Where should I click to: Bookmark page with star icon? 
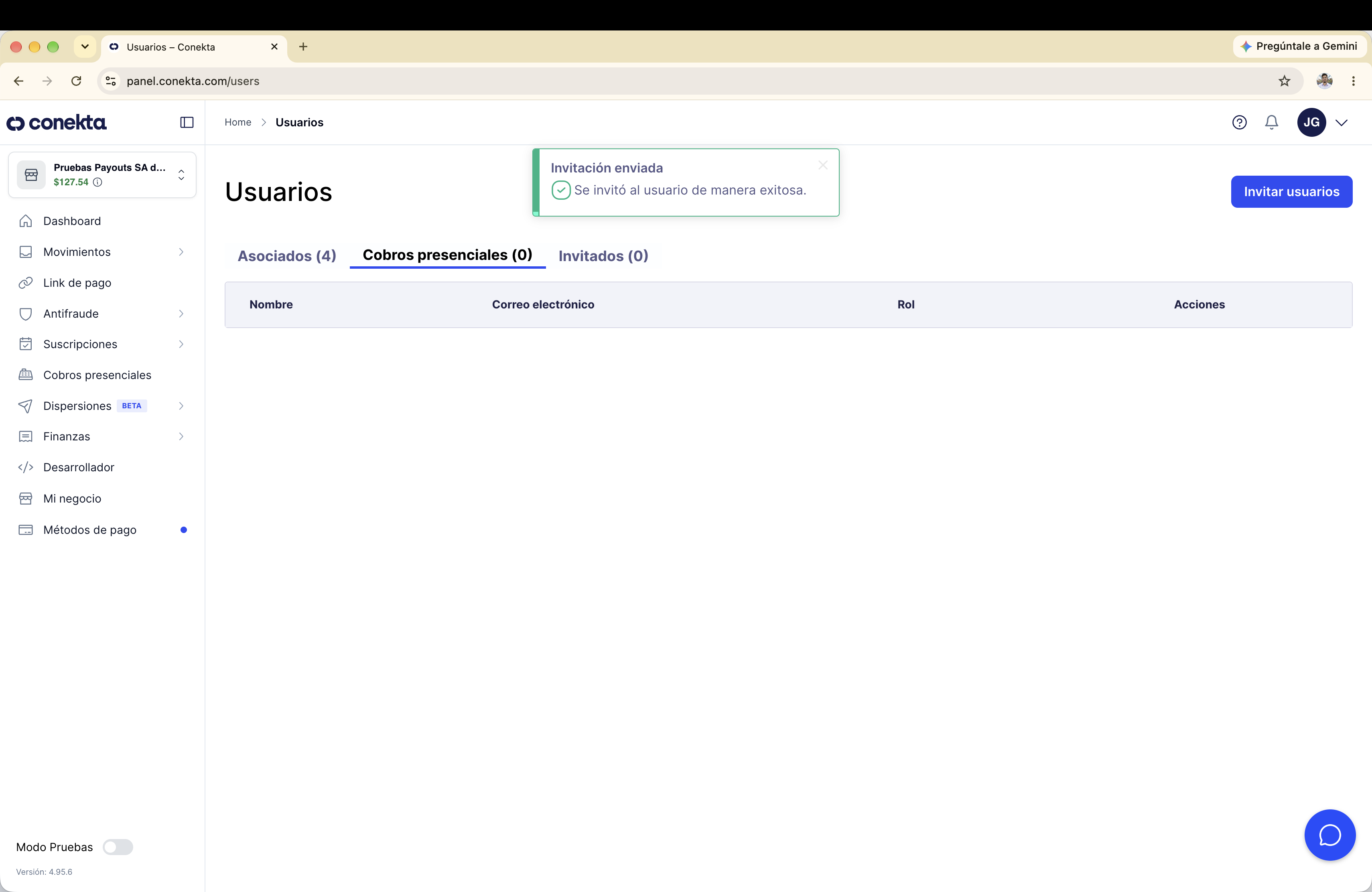point(1285,81)
